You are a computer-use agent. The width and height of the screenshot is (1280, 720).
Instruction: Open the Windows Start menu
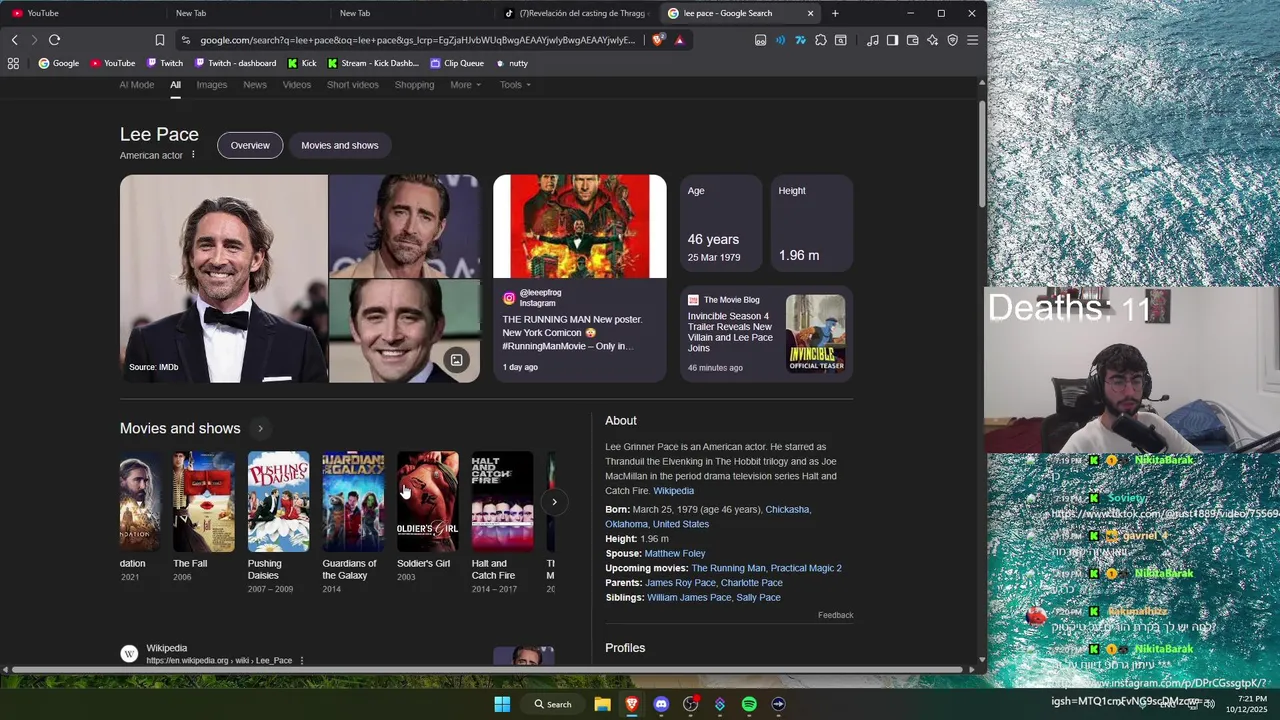coord(502,704)
